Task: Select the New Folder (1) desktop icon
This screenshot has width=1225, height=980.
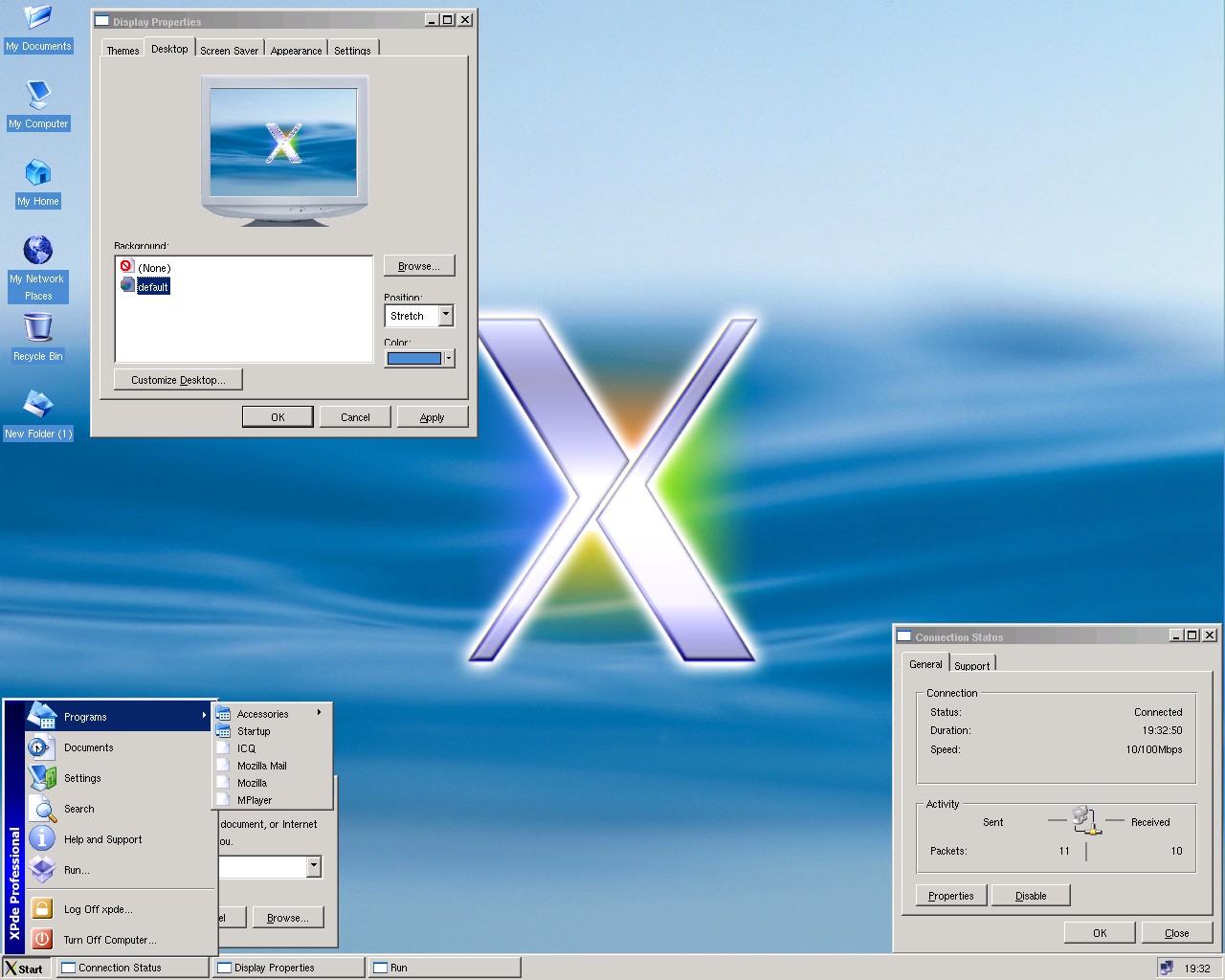Action: pos(38,416)
